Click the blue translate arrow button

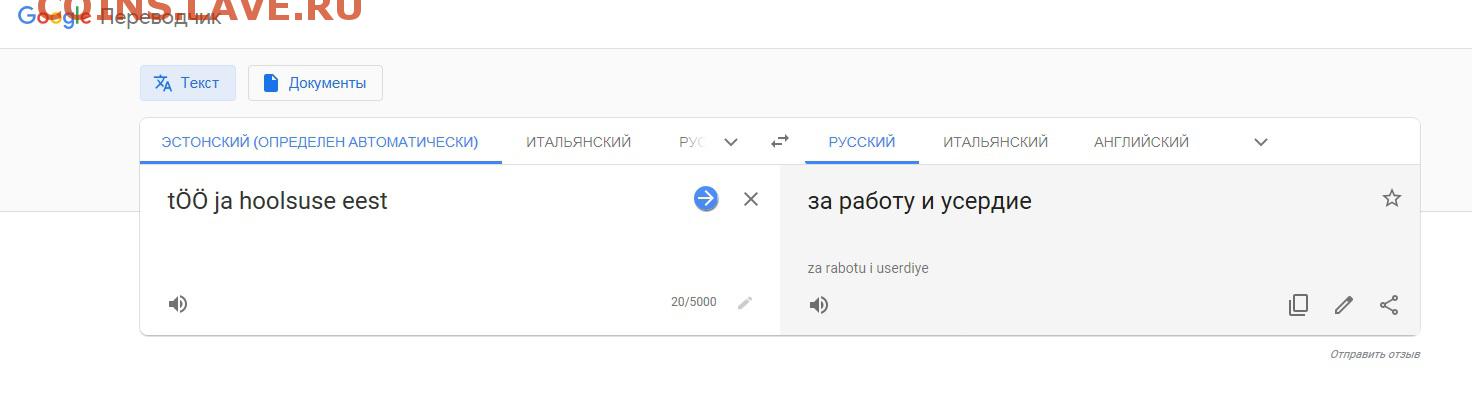(x=706, y=199)
